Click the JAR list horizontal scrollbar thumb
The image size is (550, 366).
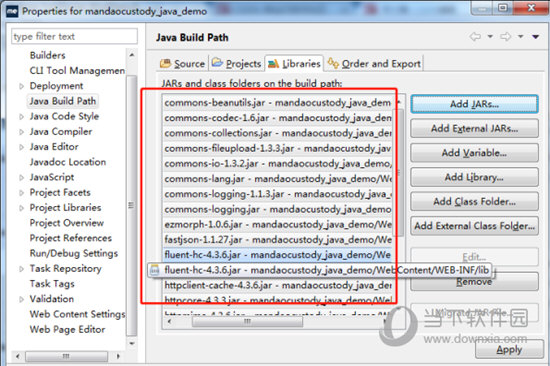coord(247,321)
